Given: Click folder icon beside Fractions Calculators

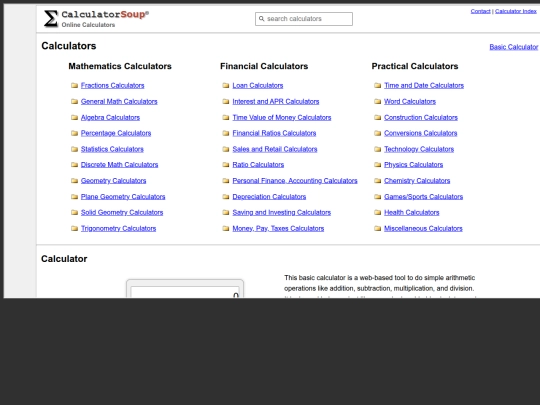Looking at the screenshot, I should pyautogui.click(x=74, y=85).
